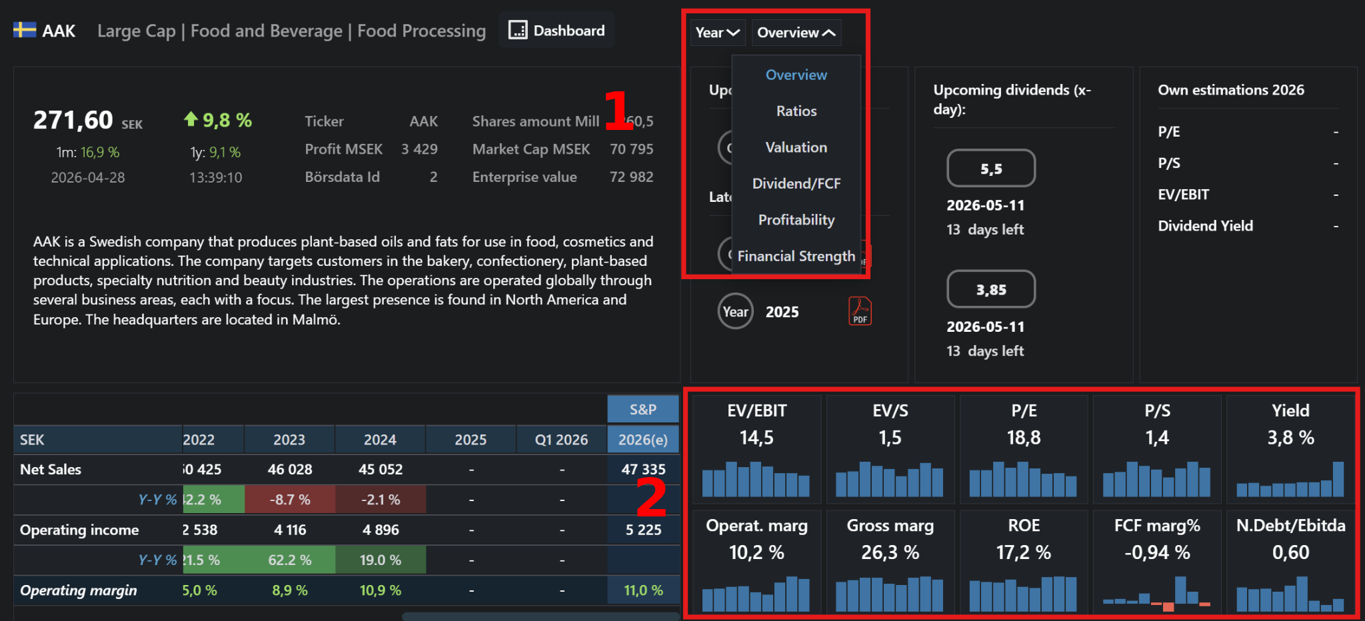Click the round Year badge beside 2025
This screenshot has height=621, width=1365.
(735, 311)
